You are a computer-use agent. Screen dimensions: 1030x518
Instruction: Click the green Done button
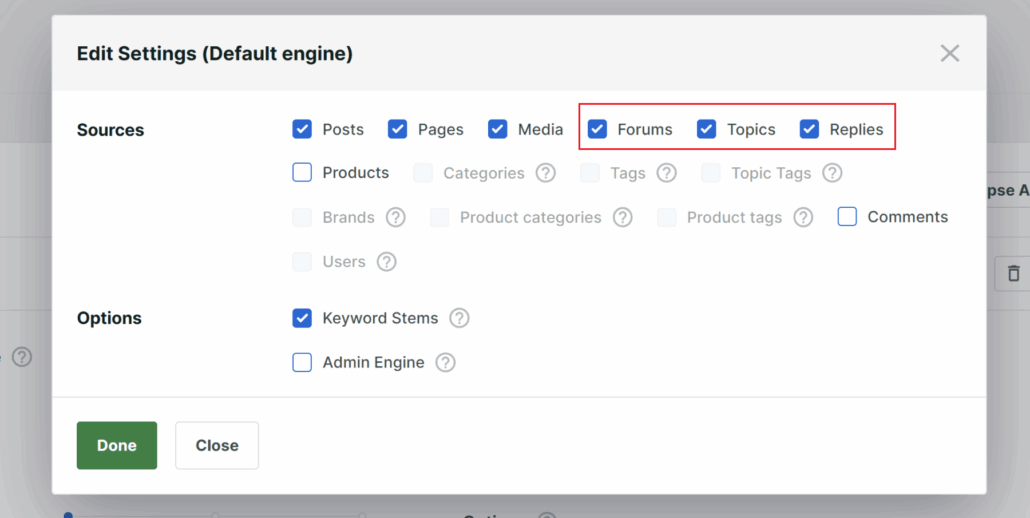coord(117,445)
